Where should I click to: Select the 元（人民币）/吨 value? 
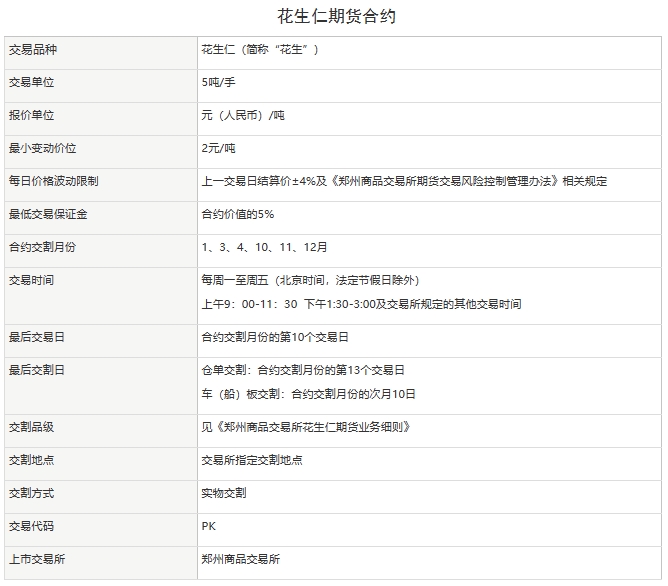(x=243, y=115)
